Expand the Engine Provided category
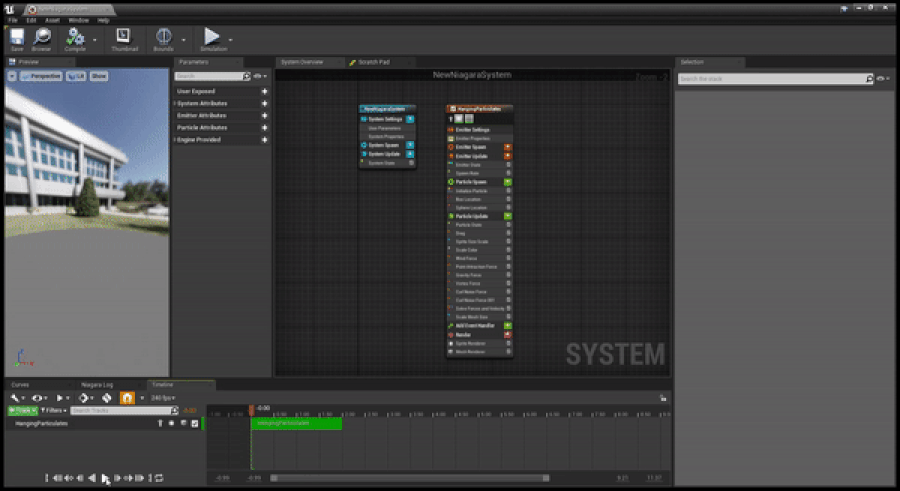Screen dimensions: 900x491 (175, 140)
